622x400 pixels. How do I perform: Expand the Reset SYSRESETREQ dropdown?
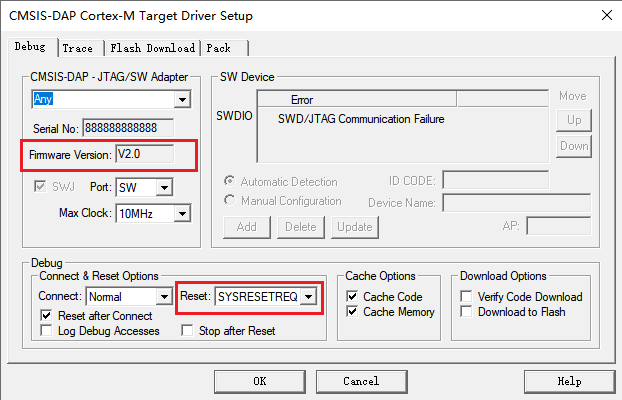coord(309,297)
